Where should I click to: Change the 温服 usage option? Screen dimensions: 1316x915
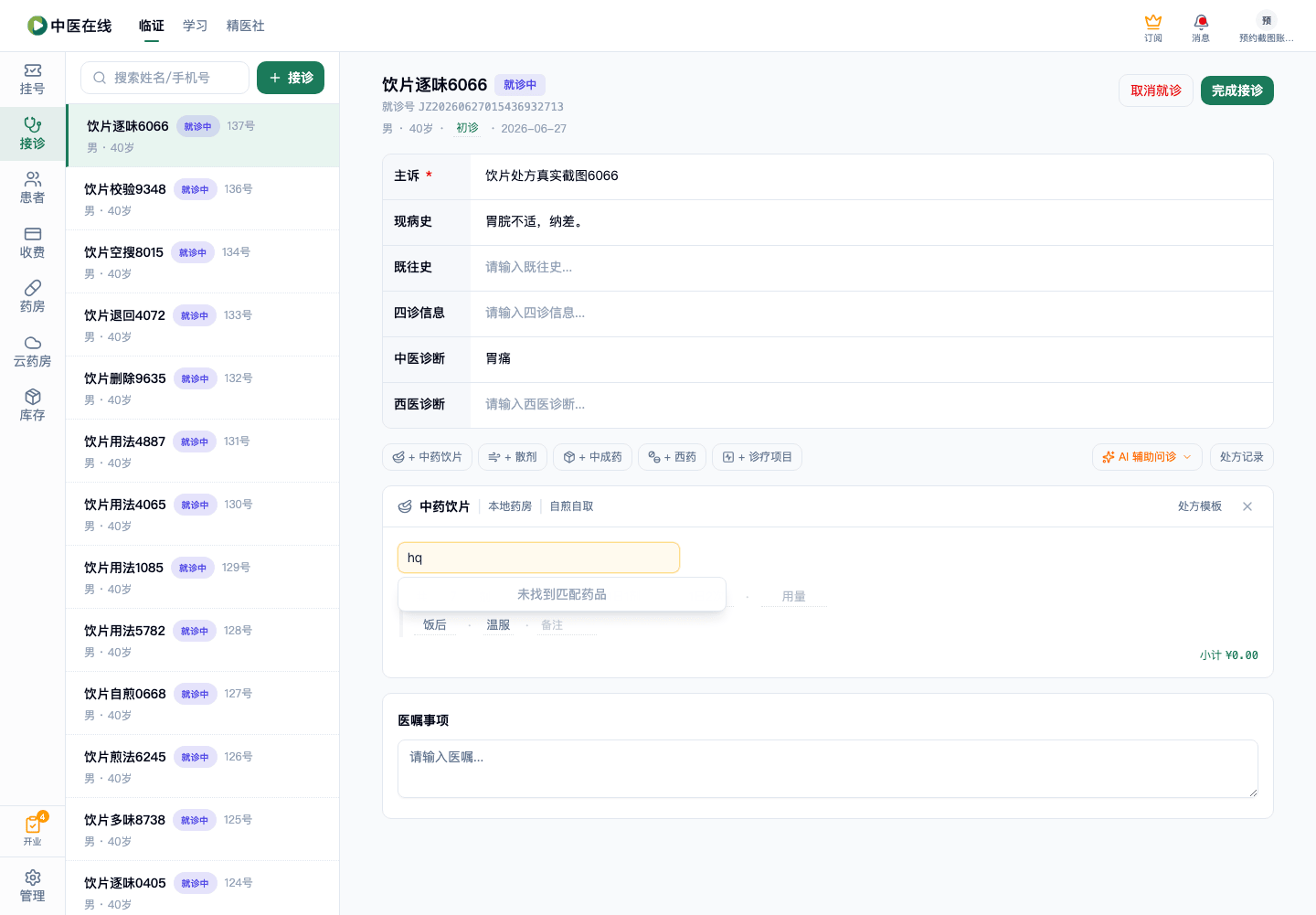coord(498,625)
